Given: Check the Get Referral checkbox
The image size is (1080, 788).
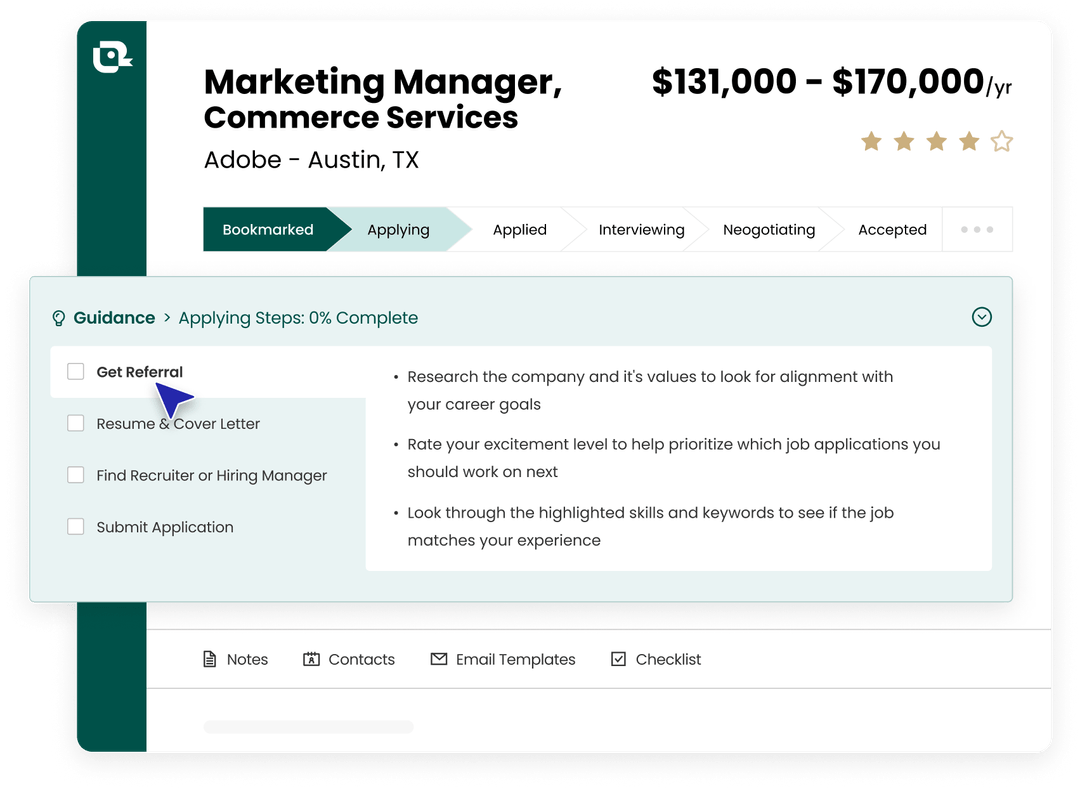Looking at the screenshot, I should click(x=75, y=371).
